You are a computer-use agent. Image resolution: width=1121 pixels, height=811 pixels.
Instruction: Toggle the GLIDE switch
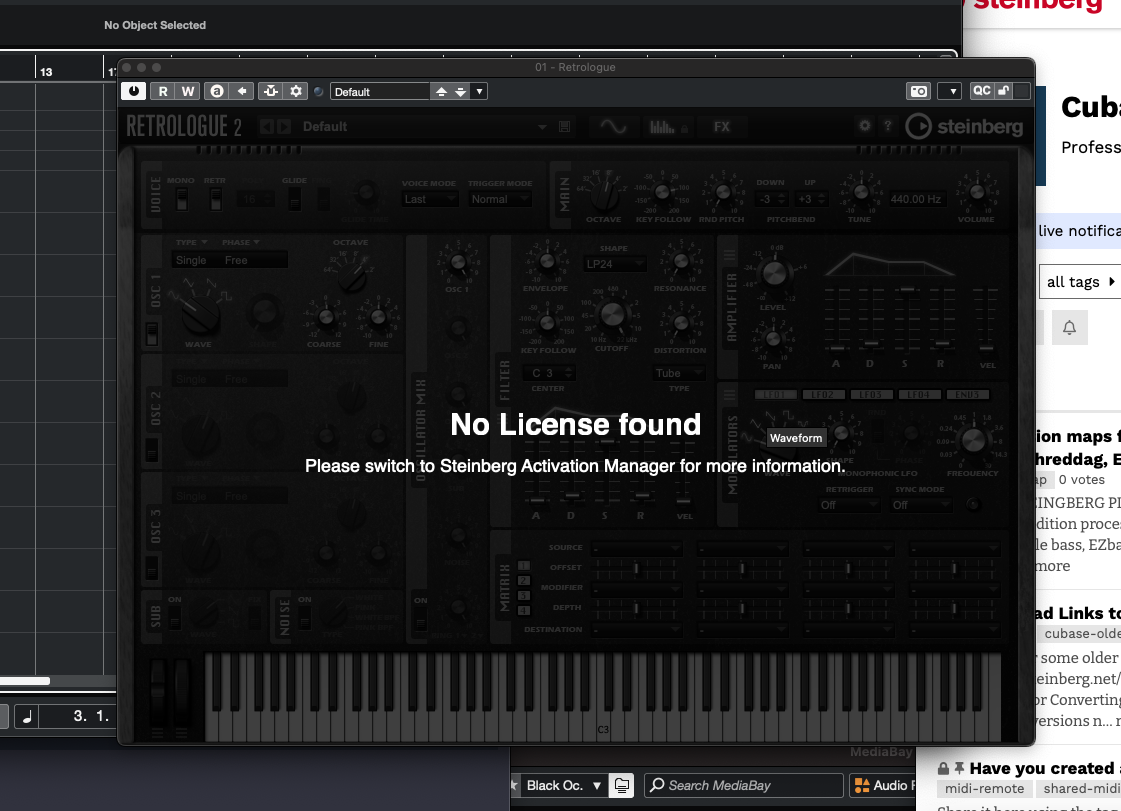point(294,200)
